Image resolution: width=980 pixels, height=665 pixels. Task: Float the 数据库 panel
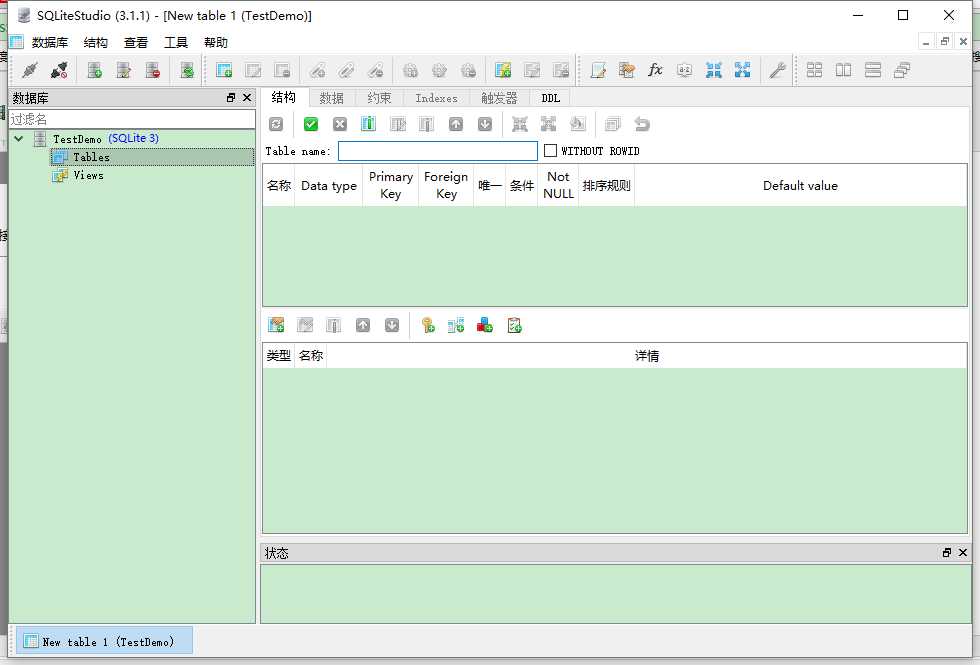tap(231, 98)
